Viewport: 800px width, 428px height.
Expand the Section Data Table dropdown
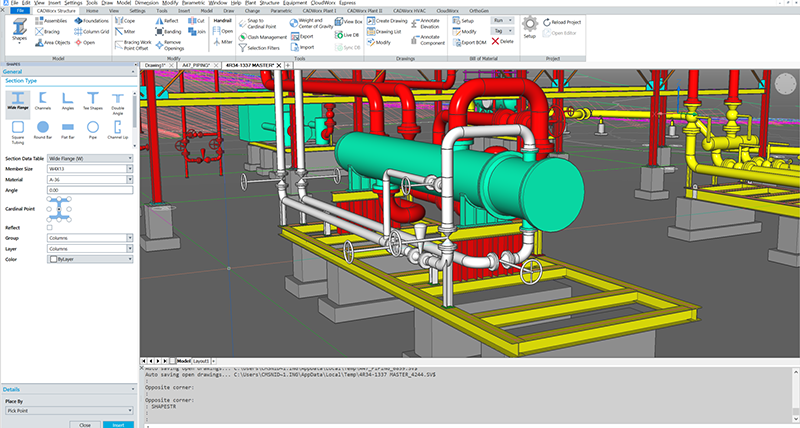130,159
